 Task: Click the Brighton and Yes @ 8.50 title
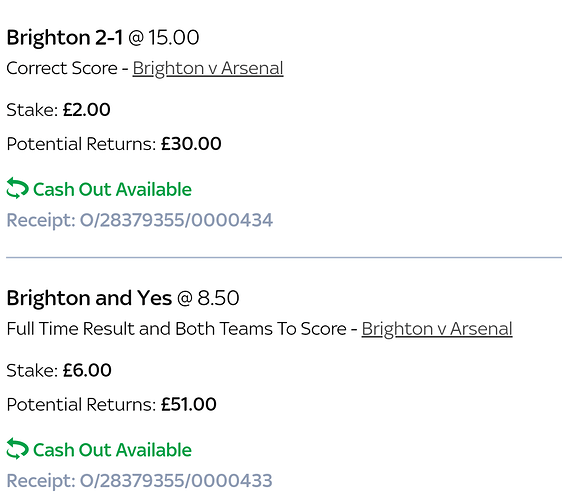(123, 298)
